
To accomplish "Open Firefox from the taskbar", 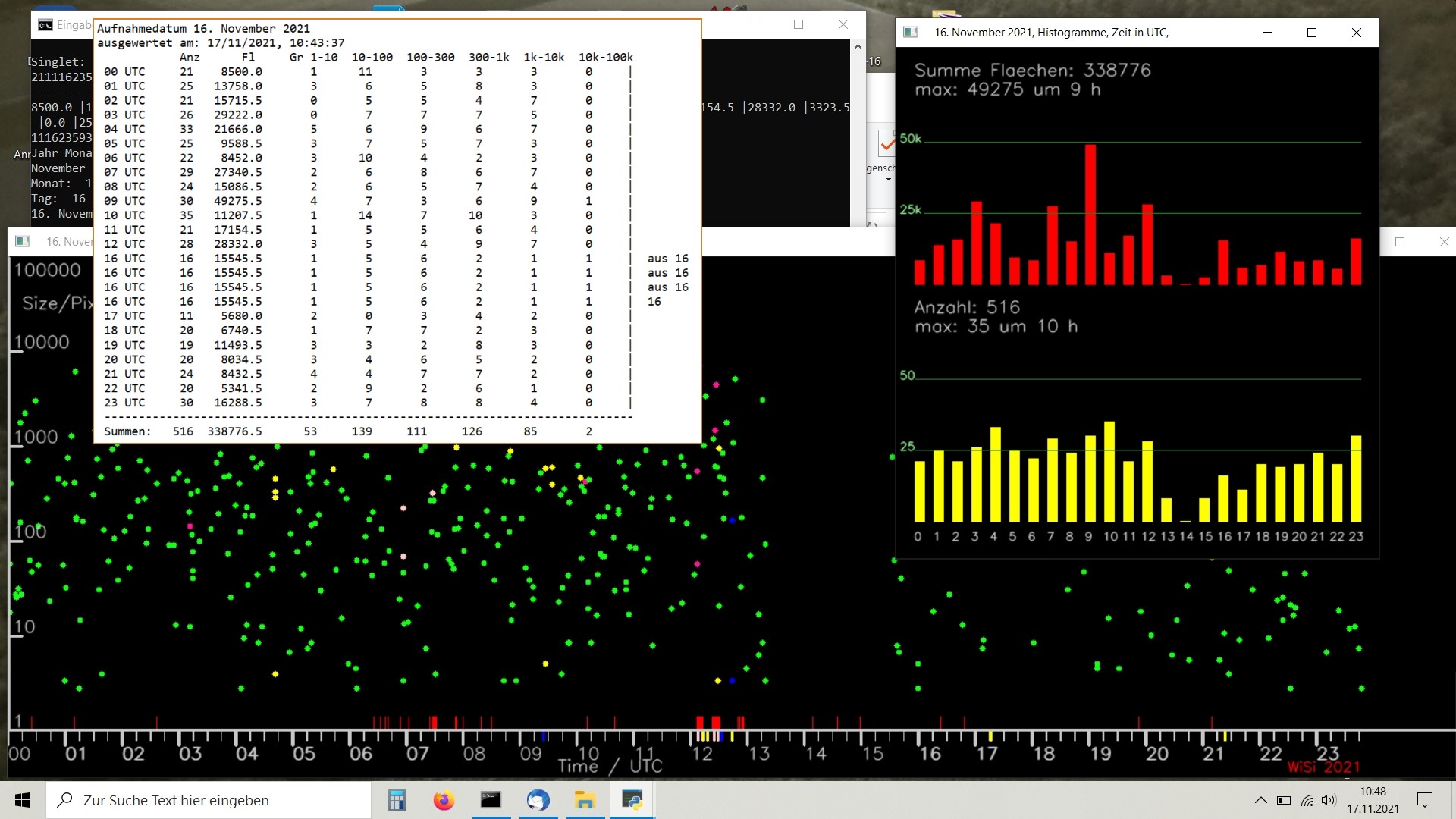I will click(x=444, y=800).
